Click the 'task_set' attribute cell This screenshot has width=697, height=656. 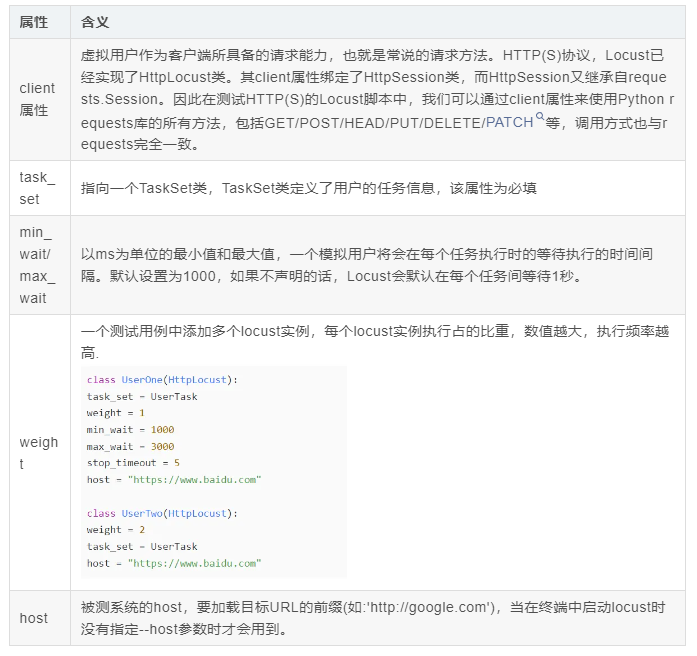[x=40, y=188]
